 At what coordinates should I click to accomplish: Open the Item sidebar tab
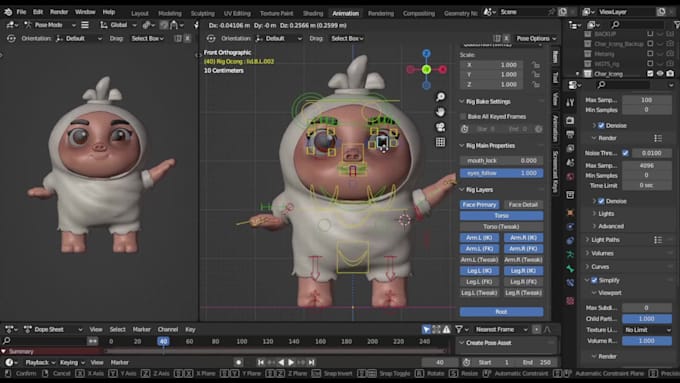click(x=555, y=56)
